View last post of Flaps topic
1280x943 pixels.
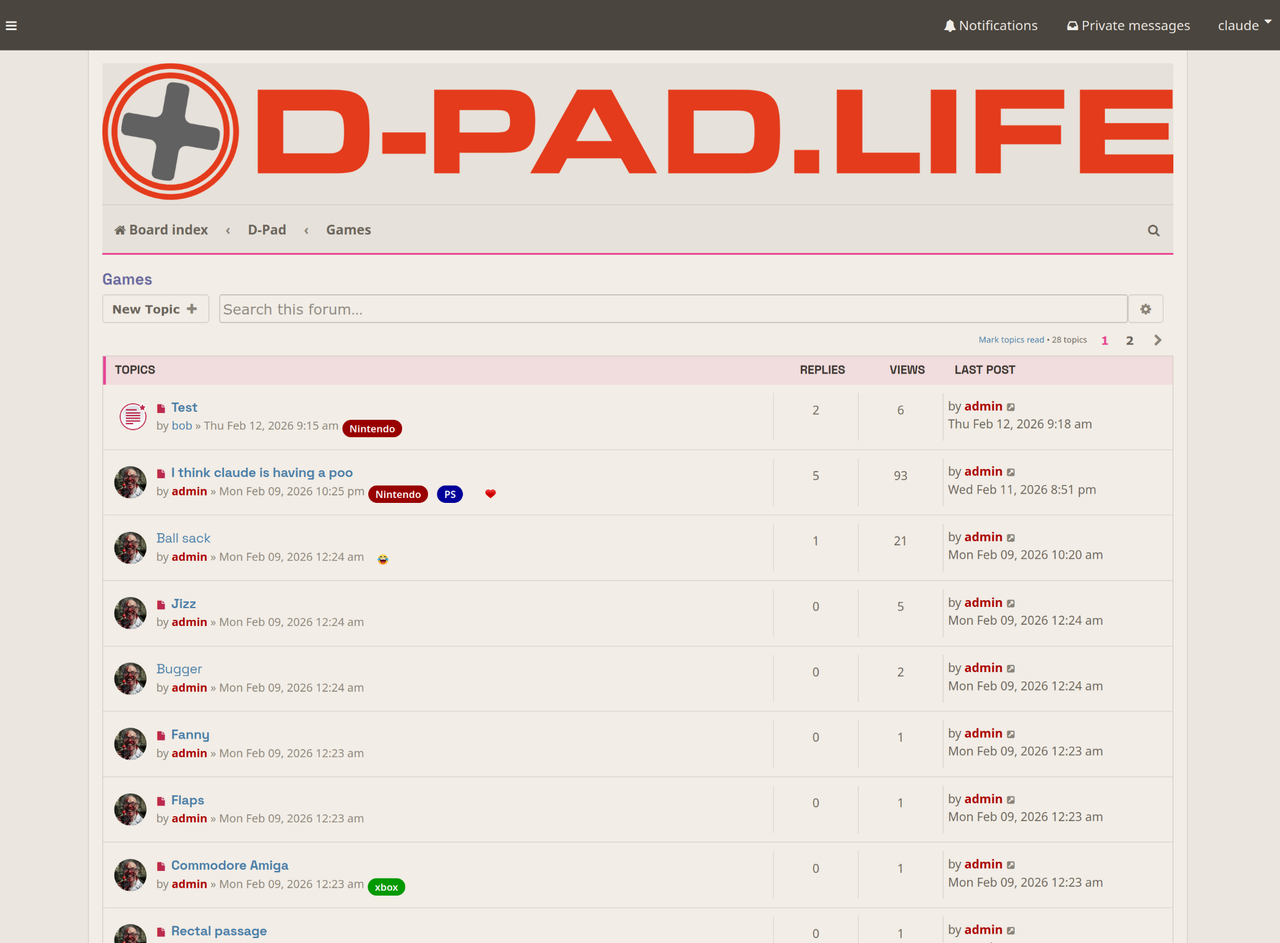pos(1011,799)
